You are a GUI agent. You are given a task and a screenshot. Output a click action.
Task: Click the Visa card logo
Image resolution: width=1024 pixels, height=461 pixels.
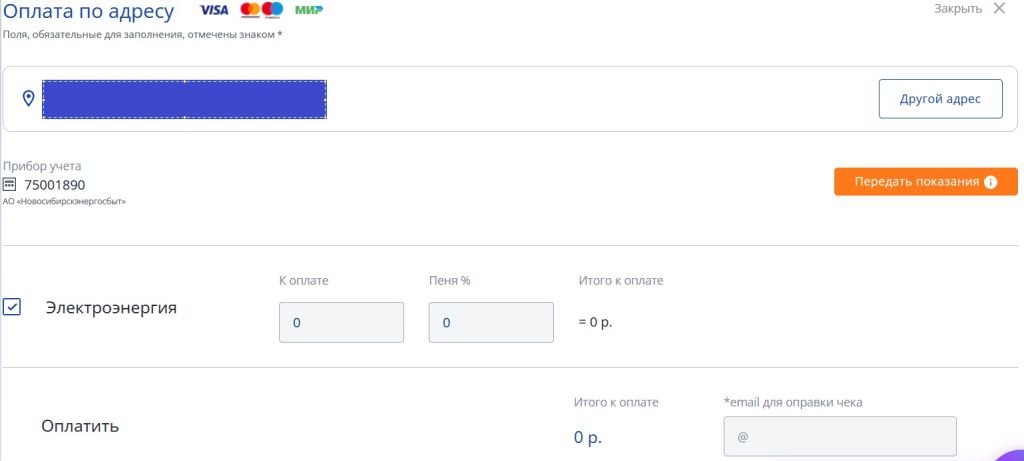point(213,10)
